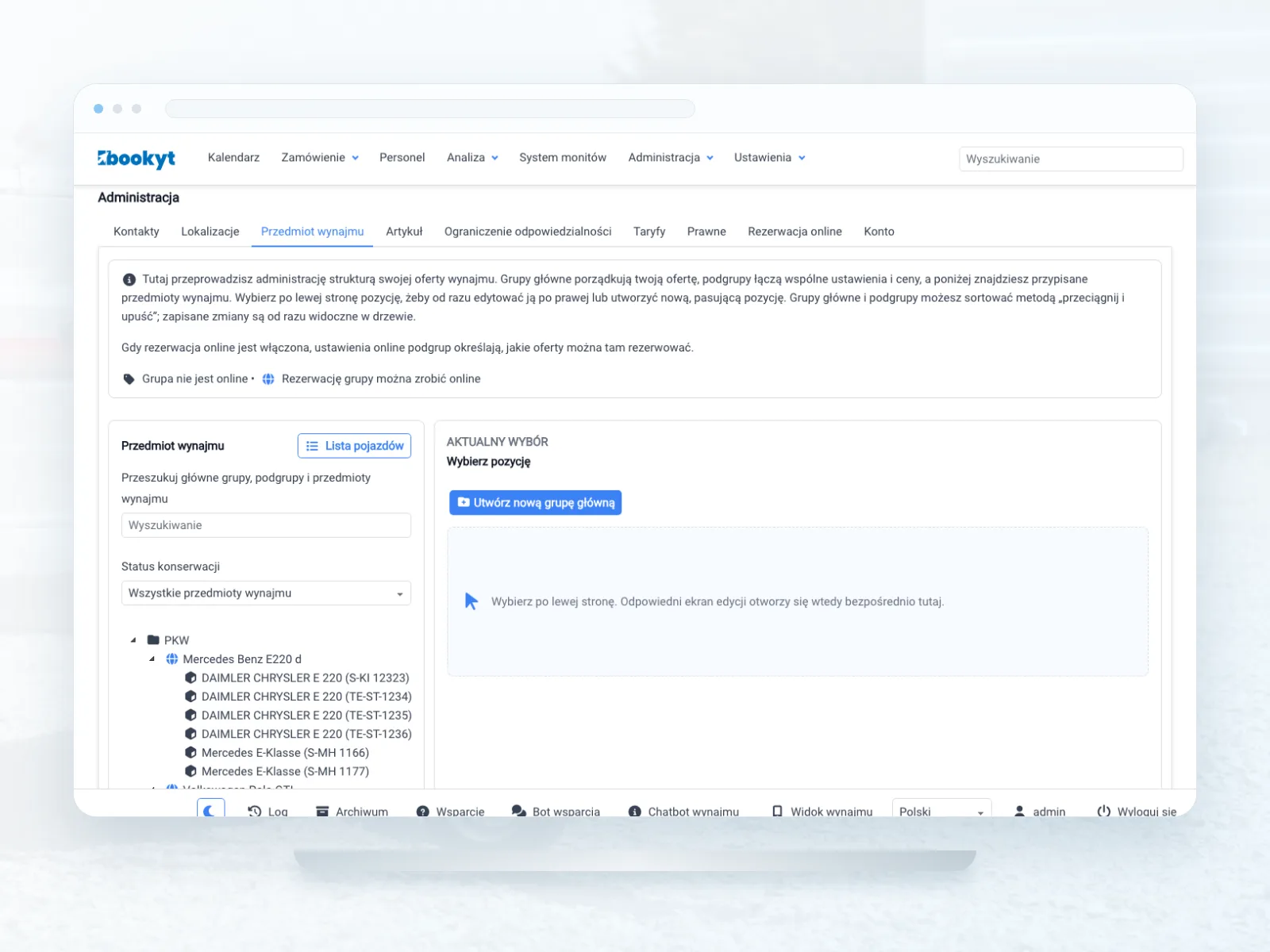1270x952 pixels.
Task: Click the bookyt logo
Action: 136,159
